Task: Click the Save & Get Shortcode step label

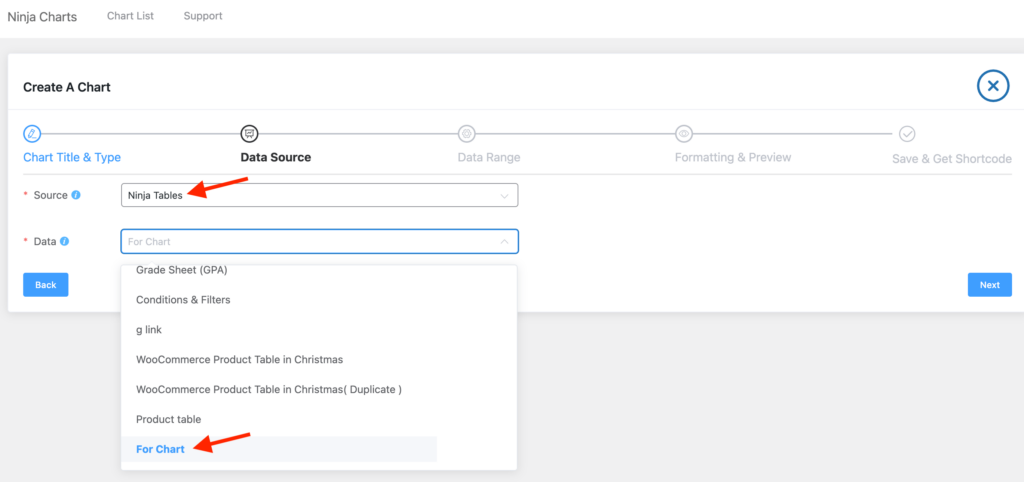Action: [952, 159]
